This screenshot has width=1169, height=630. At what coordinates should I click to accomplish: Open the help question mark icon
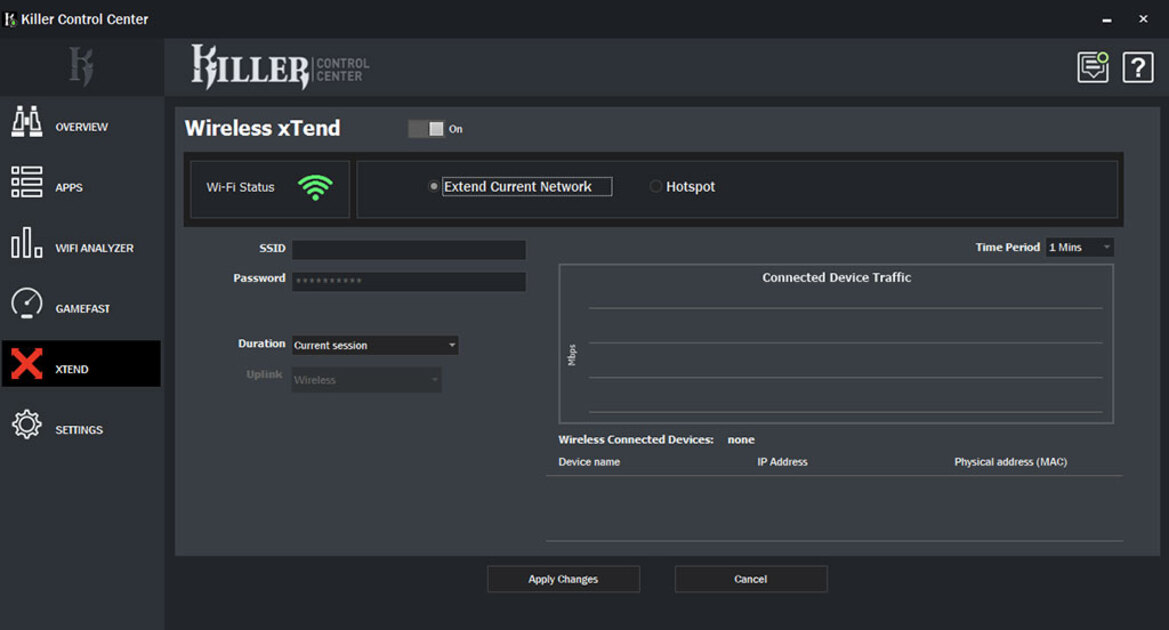pyautogui.click(x=1138, y=68)
